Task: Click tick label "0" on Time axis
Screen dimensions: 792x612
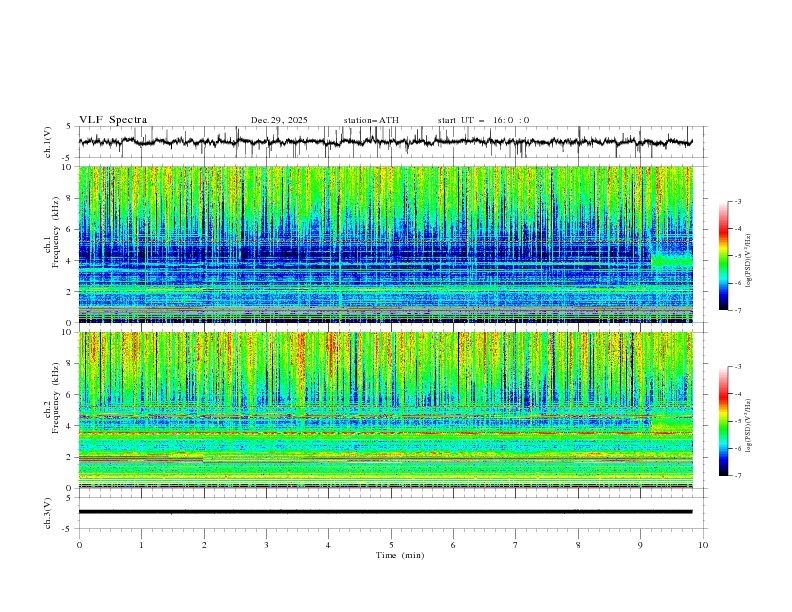Action: coord(79,545)
